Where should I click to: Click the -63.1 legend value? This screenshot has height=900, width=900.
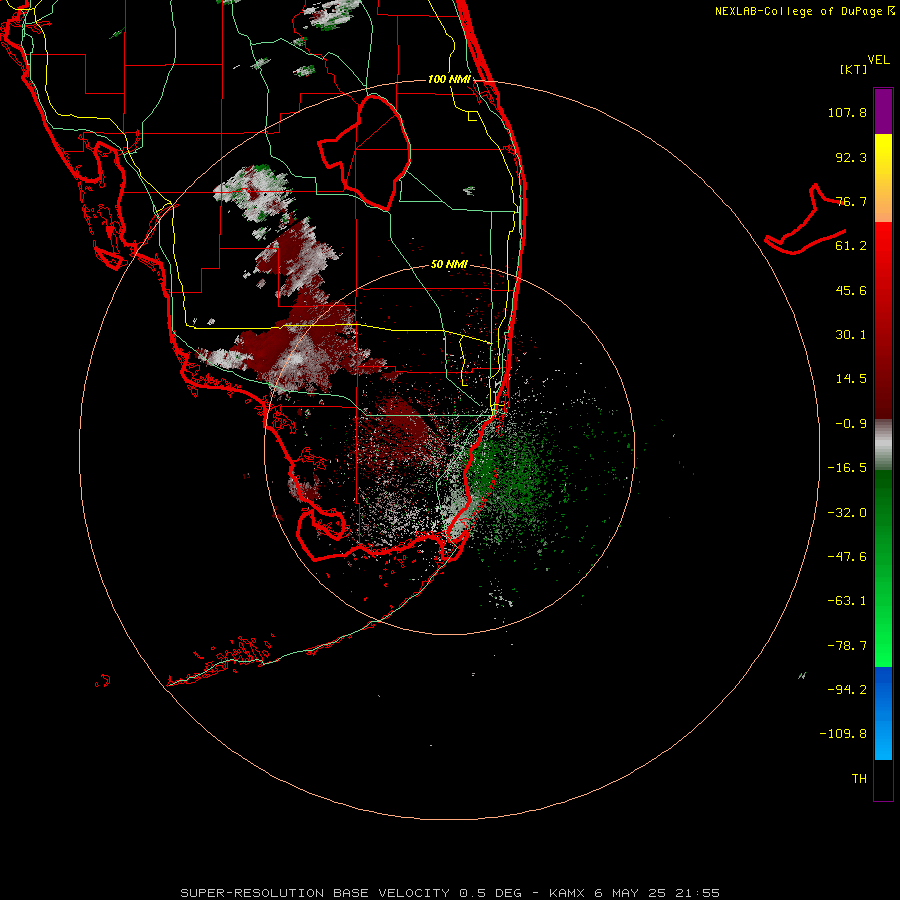click(847, 601)
